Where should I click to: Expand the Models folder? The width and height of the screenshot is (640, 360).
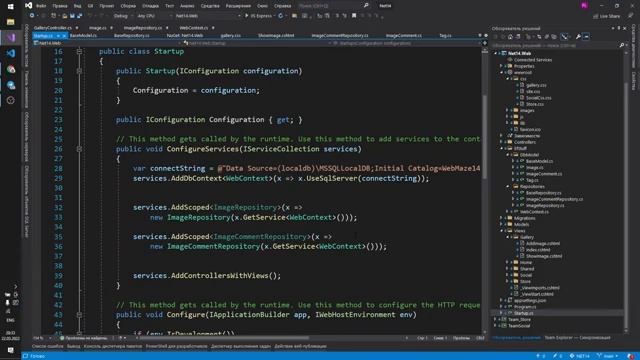[x=502, y=224]
